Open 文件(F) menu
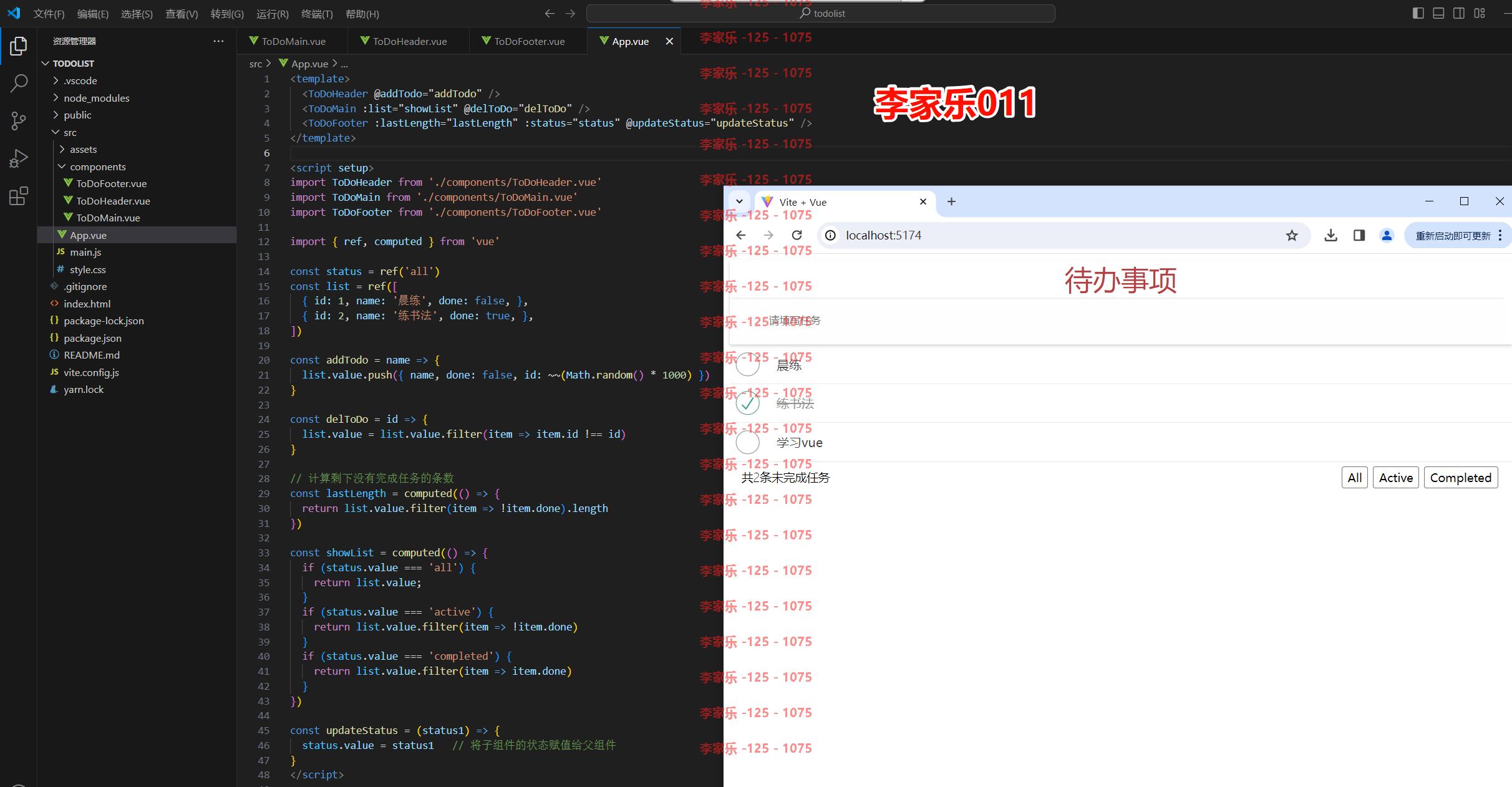Screen dimensions: 1512x787 click(49, 14)
